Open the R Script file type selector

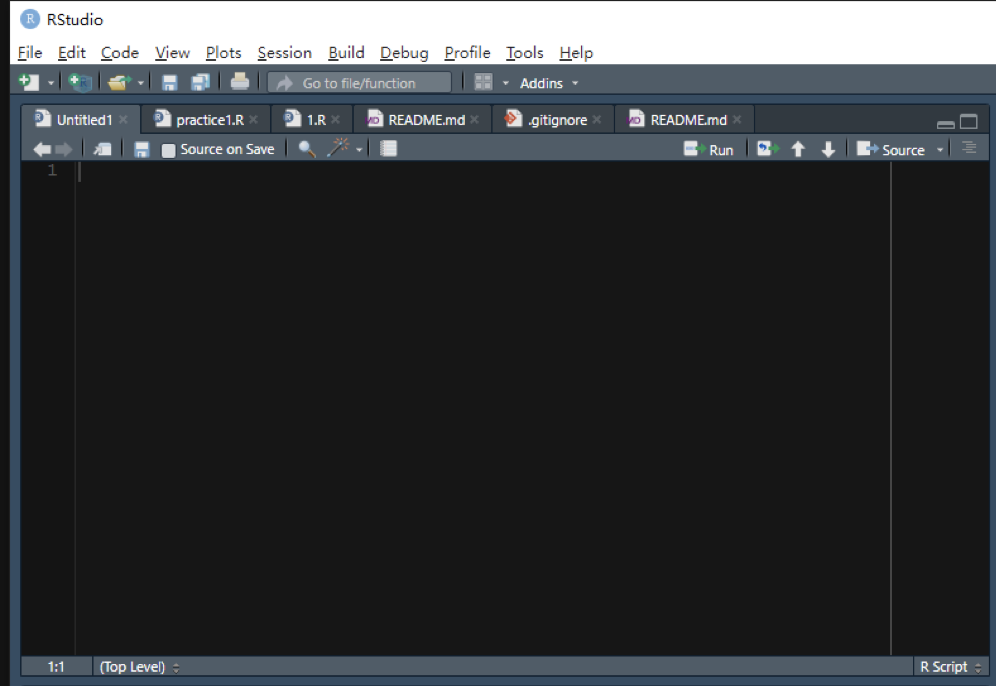tap(951, 667)
